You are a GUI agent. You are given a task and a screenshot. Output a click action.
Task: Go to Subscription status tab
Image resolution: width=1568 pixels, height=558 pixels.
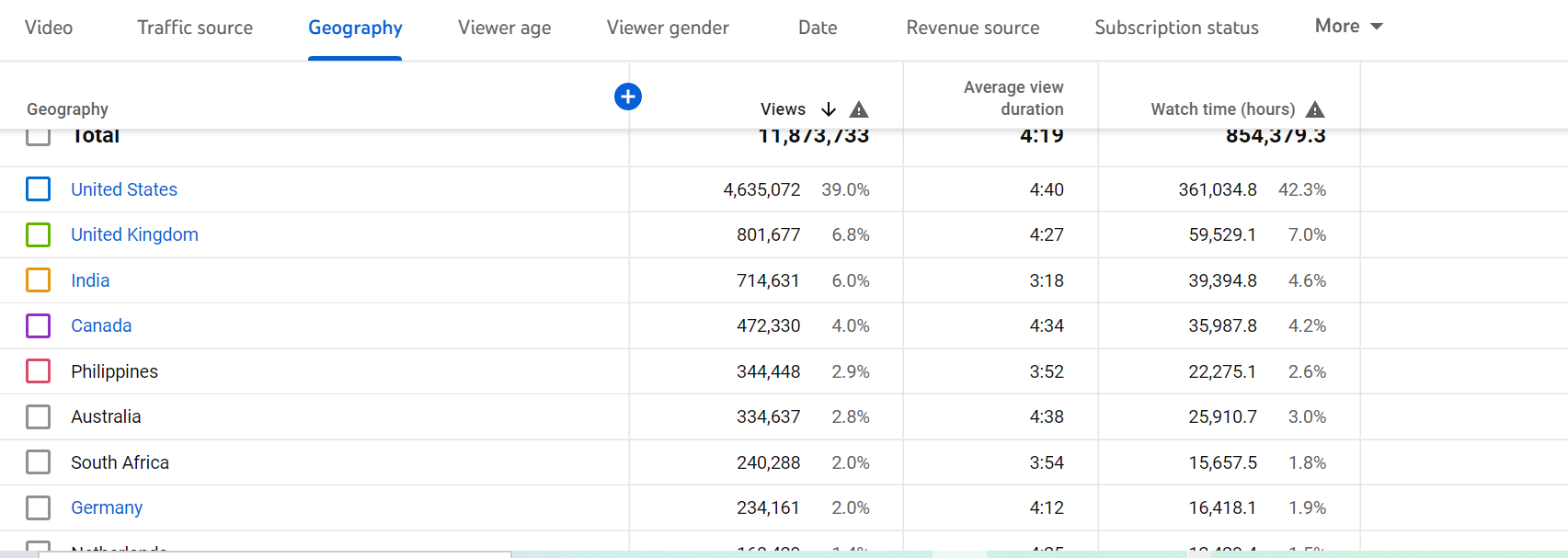1176,28
